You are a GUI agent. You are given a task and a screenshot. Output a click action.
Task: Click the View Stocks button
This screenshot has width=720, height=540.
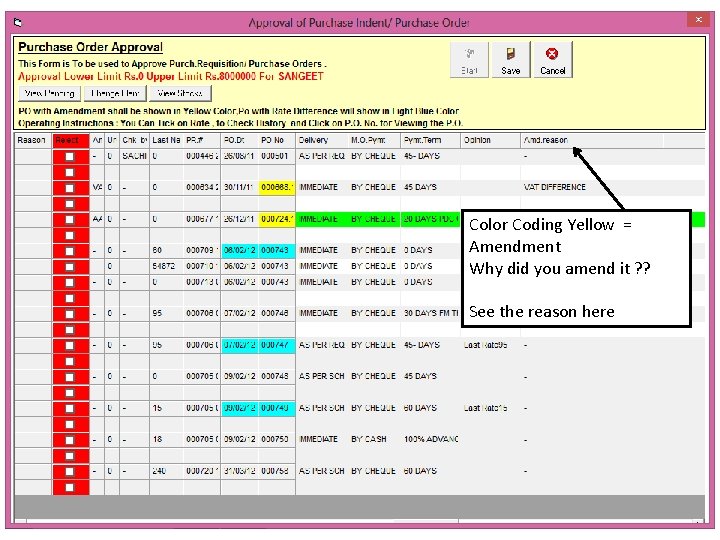[x=180, y=93]
